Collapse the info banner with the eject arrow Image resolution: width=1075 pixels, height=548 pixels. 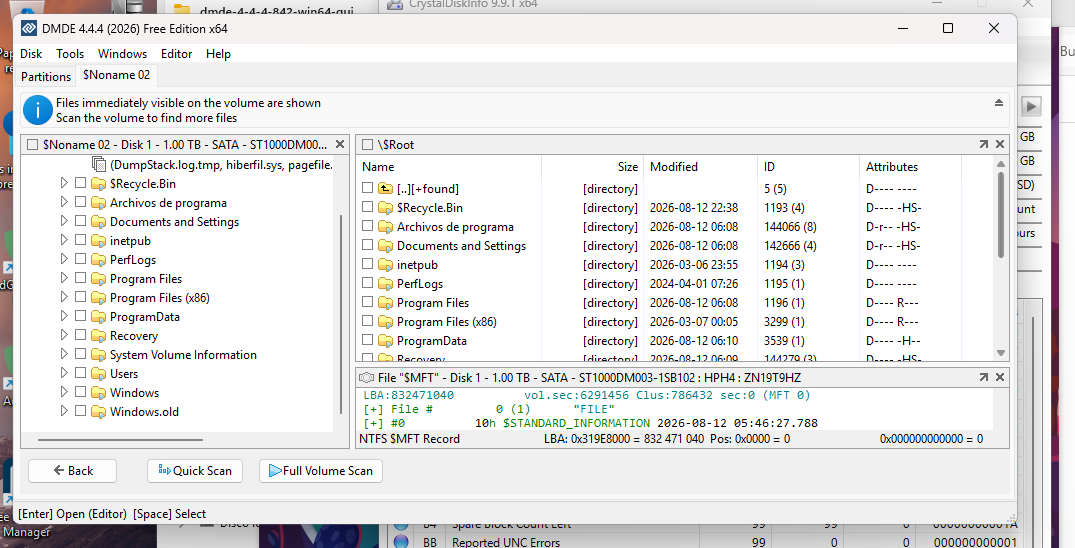[x=999, y=103]
